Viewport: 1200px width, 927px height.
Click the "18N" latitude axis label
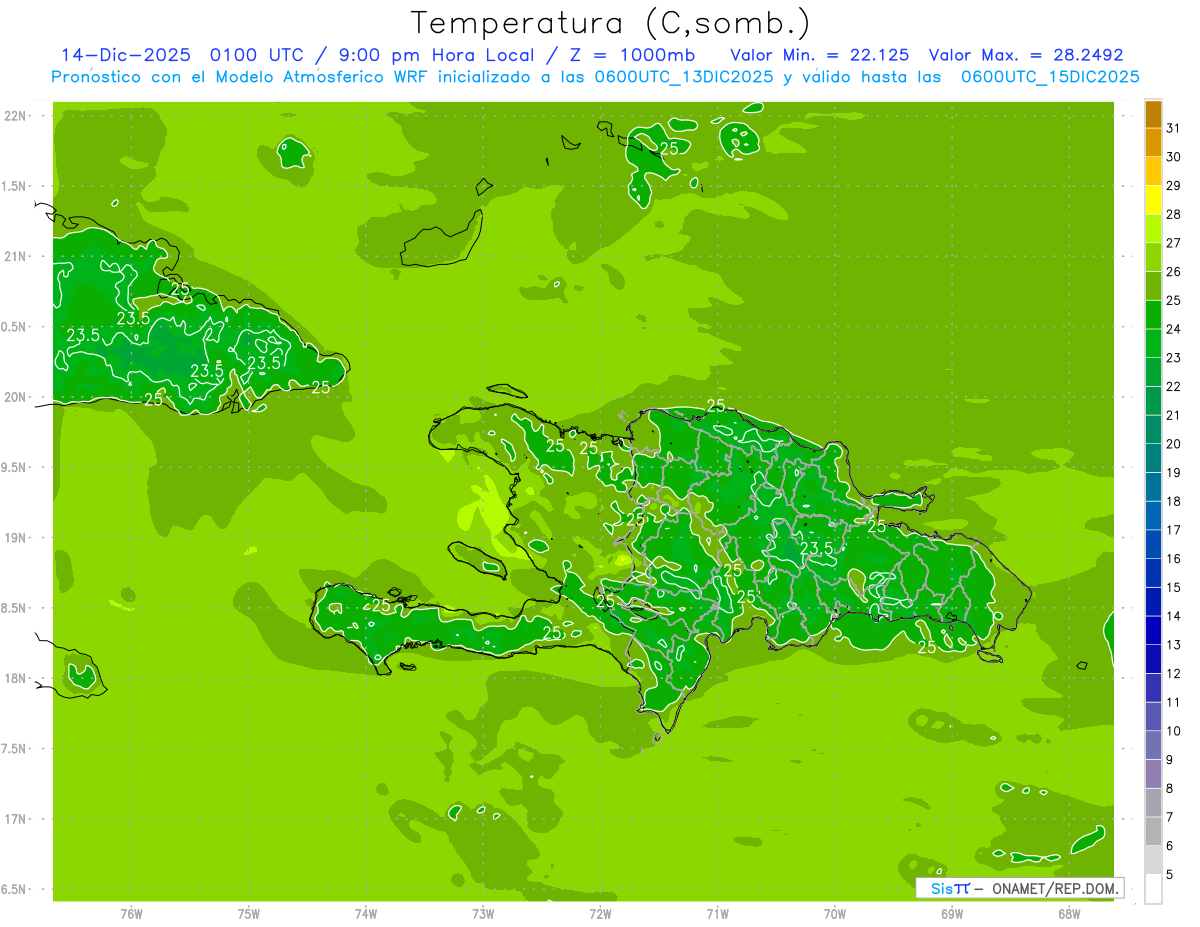point(15,678)
